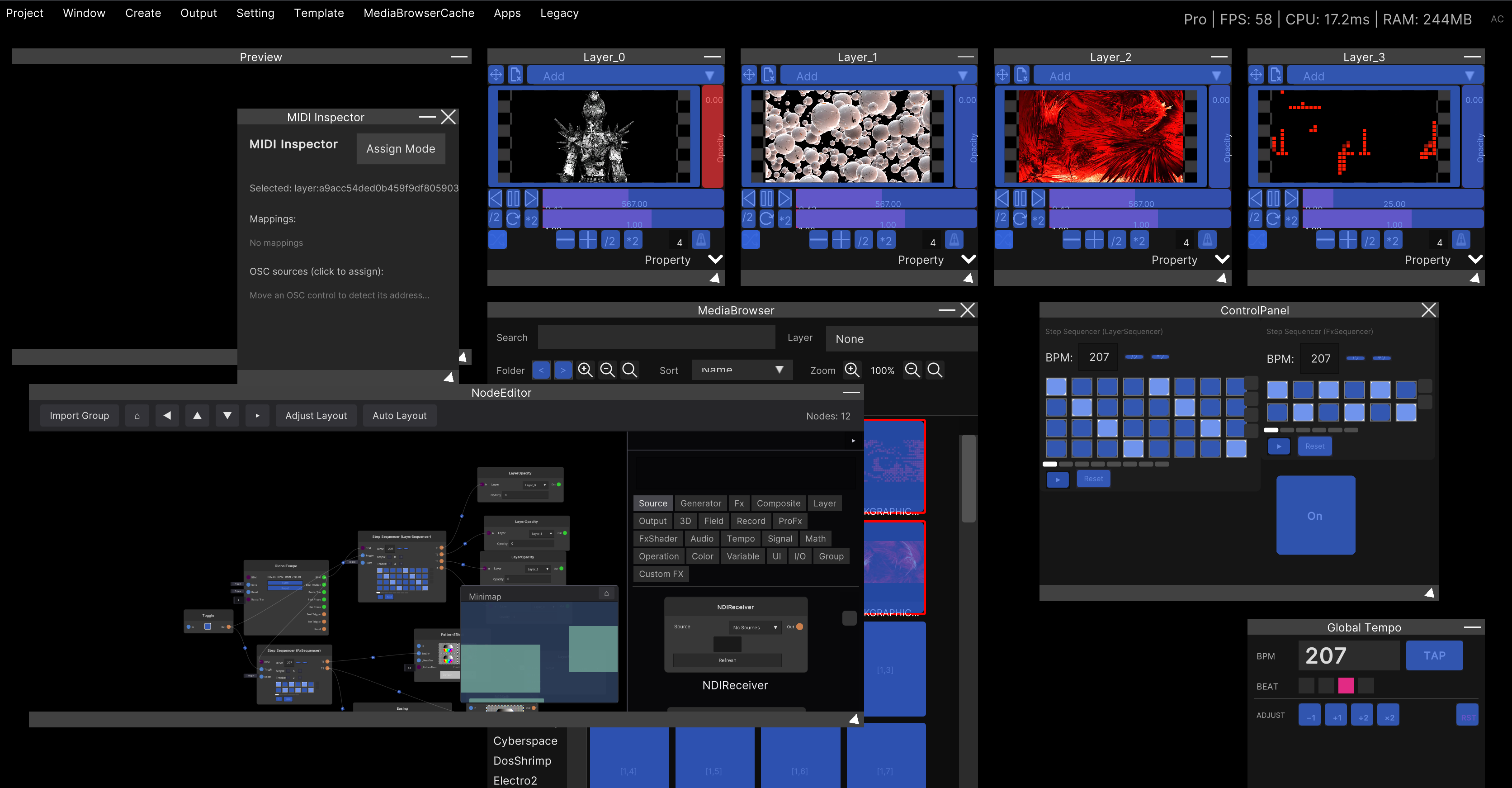
Task: Start the FxSequencer with its play button
Action: click(x=1278, y=447)
